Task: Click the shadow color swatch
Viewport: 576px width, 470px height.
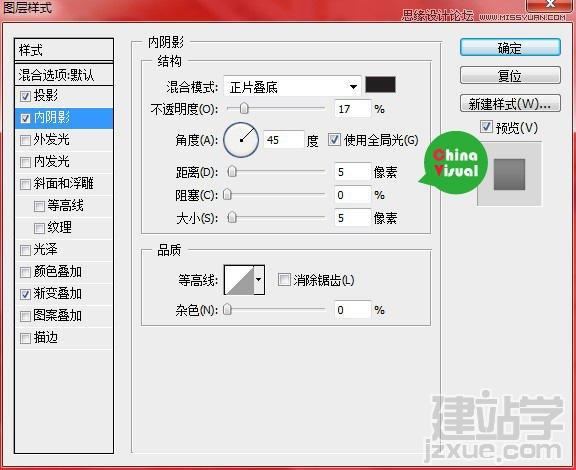Action: [x=381, y=85]
